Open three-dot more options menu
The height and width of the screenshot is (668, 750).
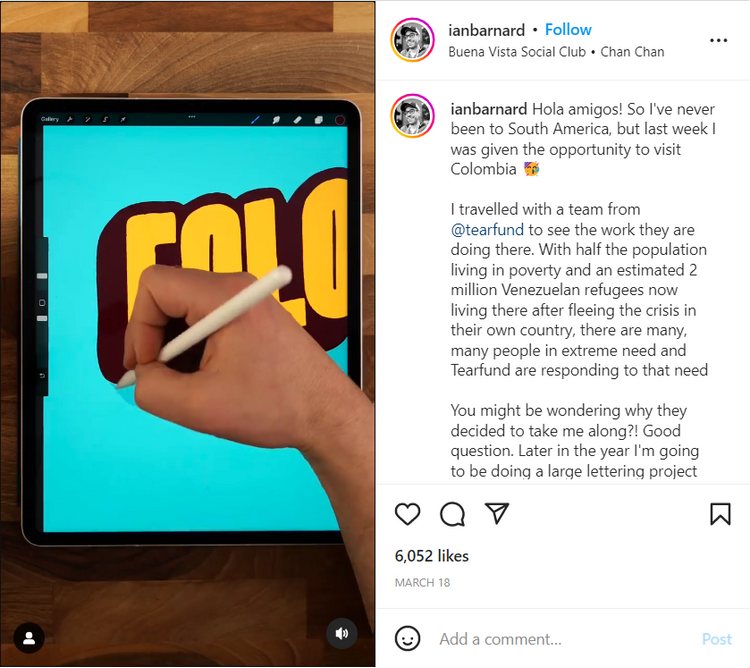718,41
